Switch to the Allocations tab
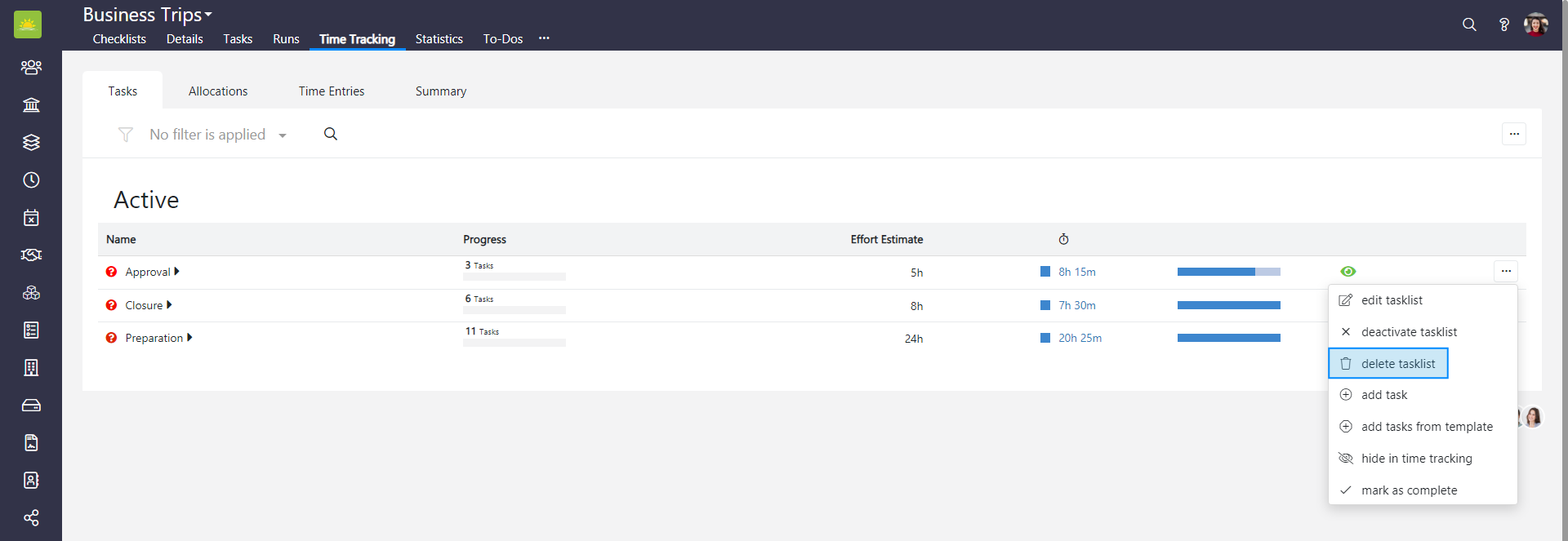 click(x=218, y=91)
